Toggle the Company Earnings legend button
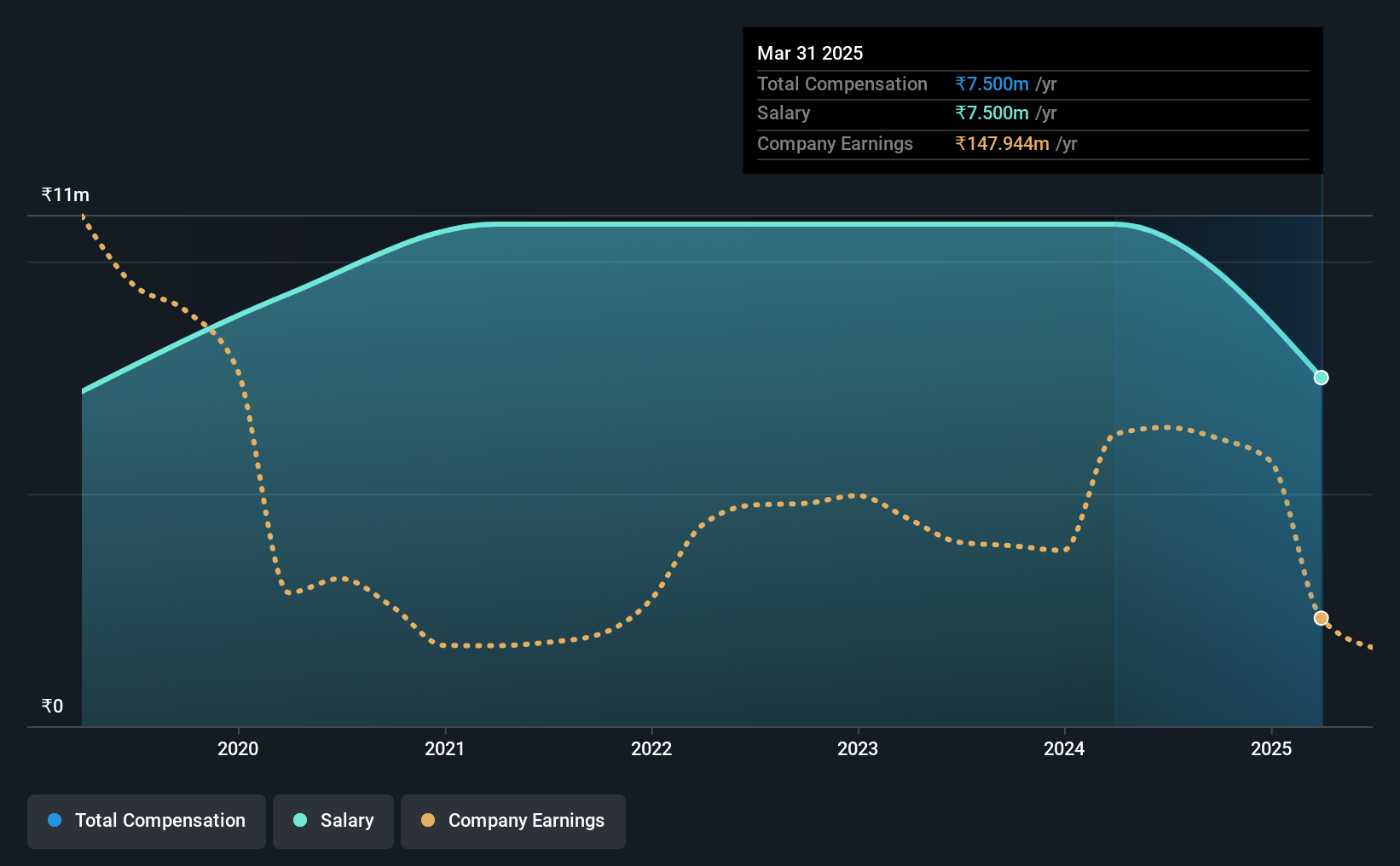Image resolution: width=1400 pixels, height=866 pixels. (513, 821)
